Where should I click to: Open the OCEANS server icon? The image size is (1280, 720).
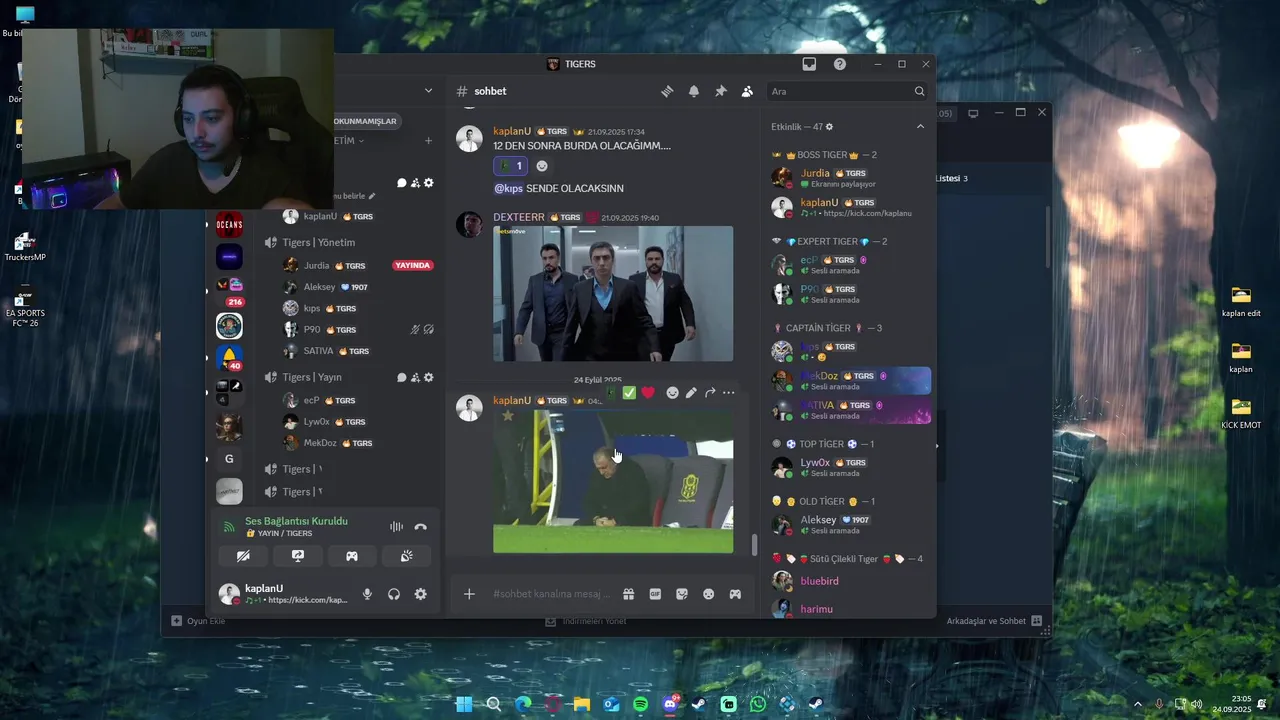click(x=229, y=224)
